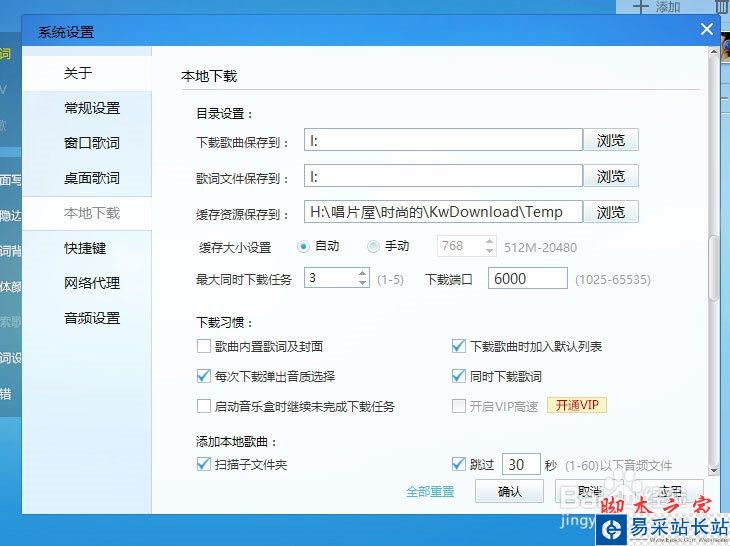Increase the cache size 768 spinner
The height and width of the screenshot is (546, 730).
489,242
